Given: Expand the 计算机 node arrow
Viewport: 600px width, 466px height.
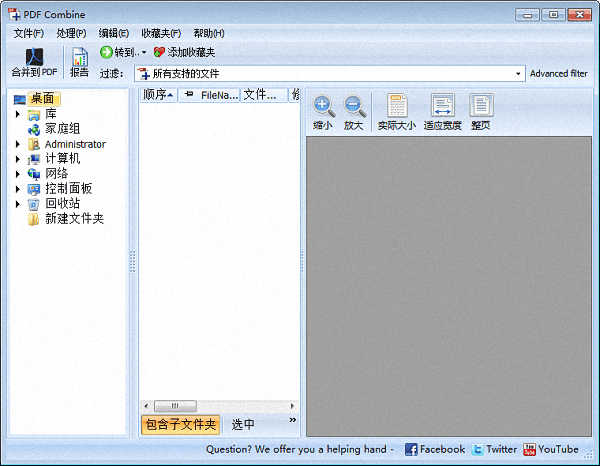Looking at the screenshot, I should click(18, 159).
